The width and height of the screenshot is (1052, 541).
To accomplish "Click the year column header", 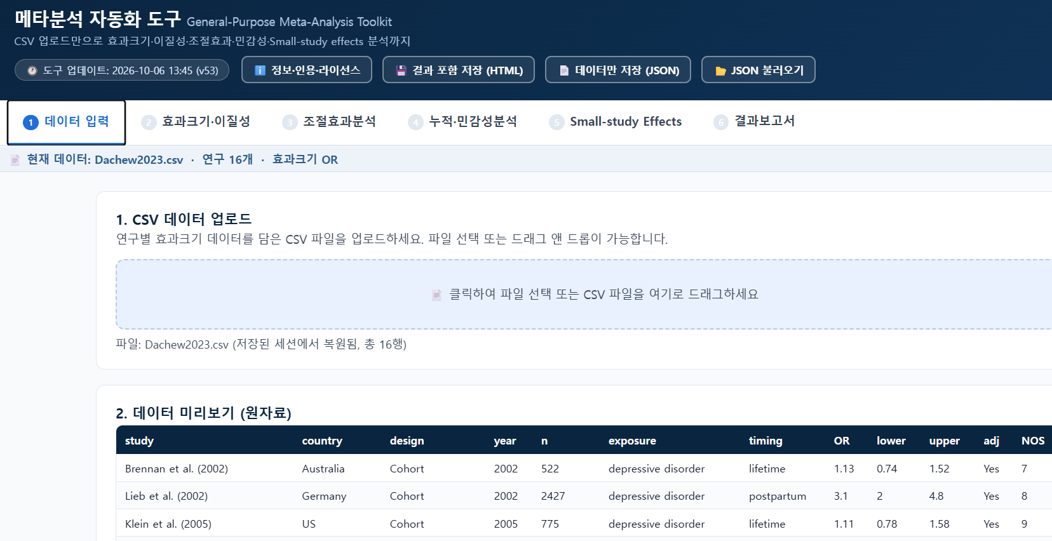I will pyautogui.click(x=505, y=441).
